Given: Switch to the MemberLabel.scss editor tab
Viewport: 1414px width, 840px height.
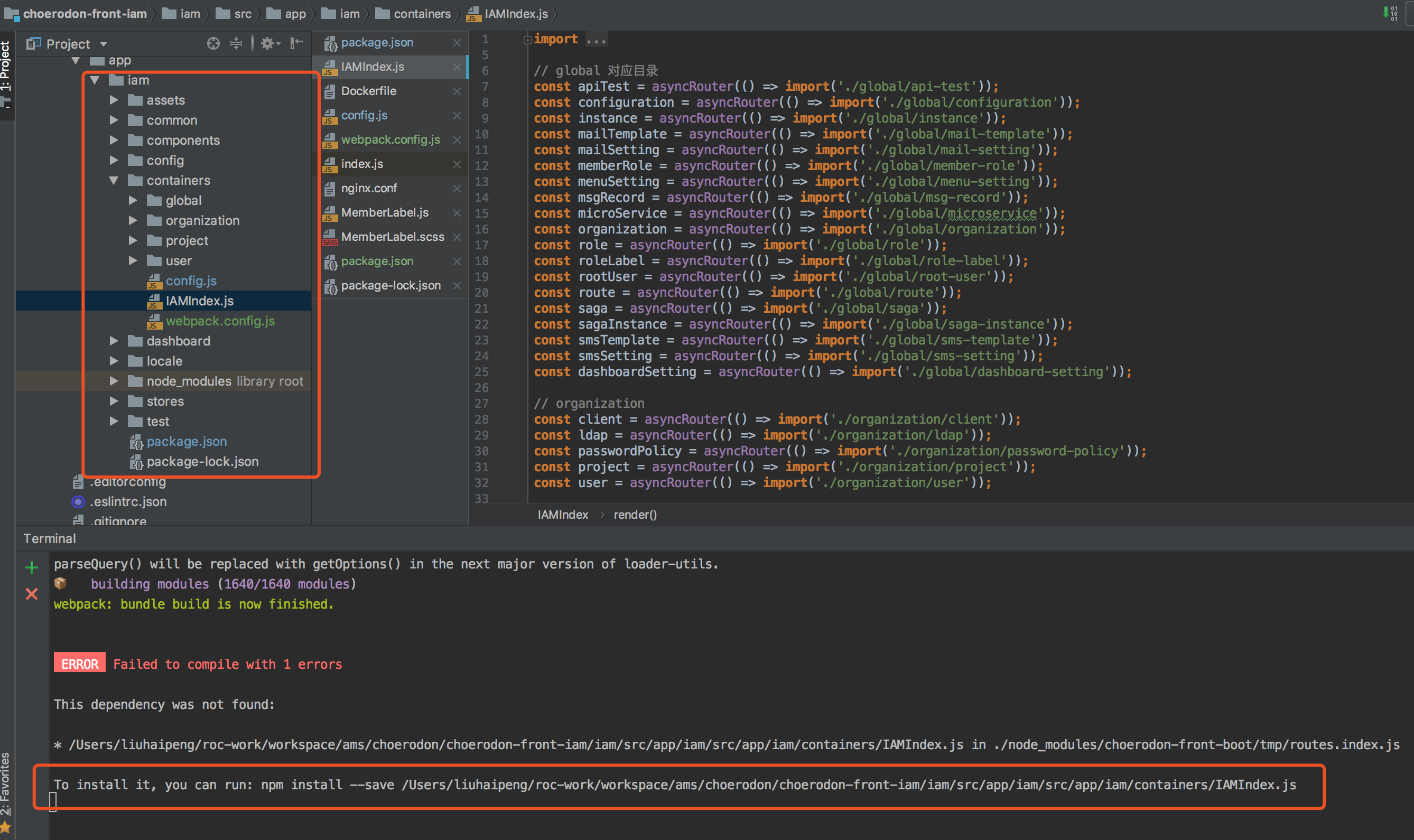Looking at the screenshot, I should [392, 237].
